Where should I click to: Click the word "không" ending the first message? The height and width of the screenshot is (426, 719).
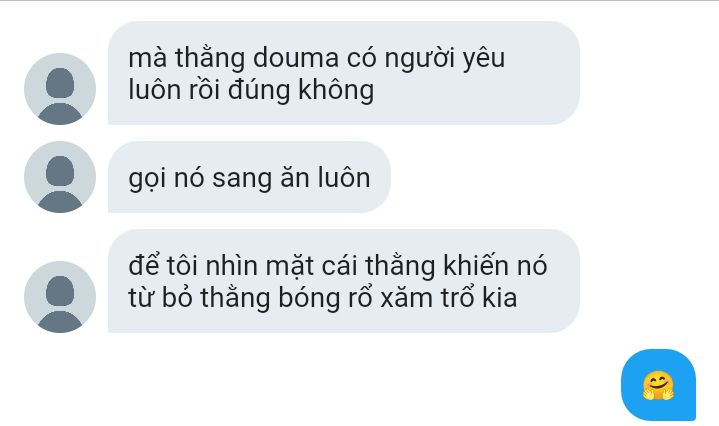tap(336, 90)
